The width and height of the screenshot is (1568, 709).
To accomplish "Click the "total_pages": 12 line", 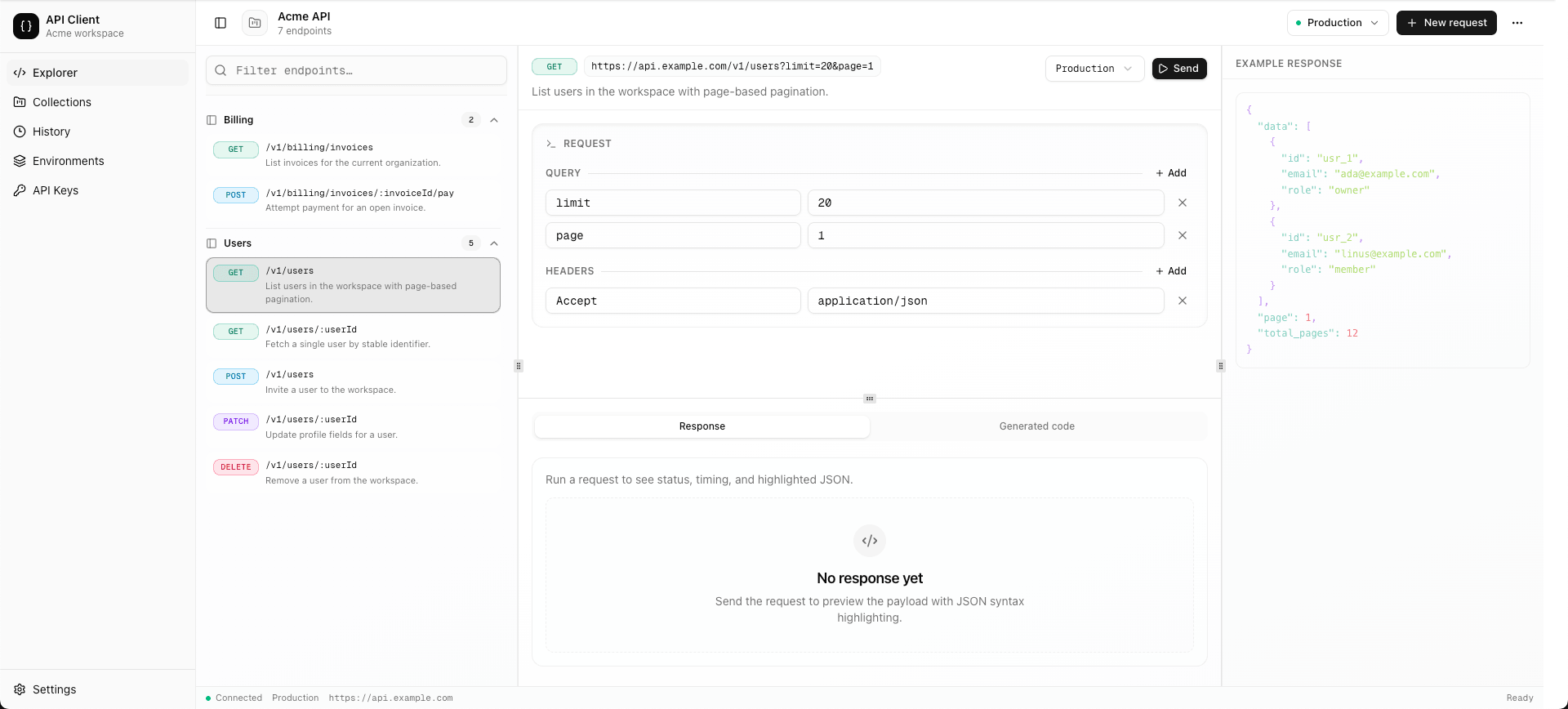I will coord(1307,333).
